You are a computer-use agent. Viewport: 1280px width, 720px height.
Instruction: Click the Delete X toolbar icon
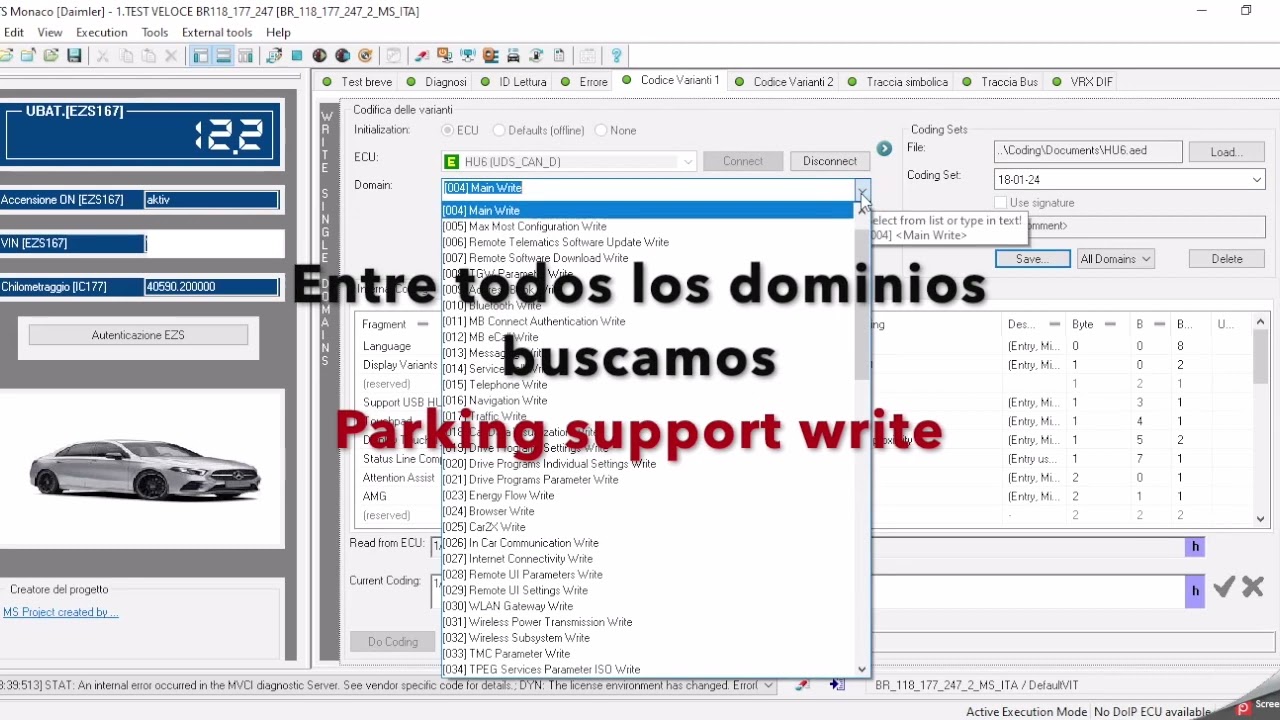point(171,56)
